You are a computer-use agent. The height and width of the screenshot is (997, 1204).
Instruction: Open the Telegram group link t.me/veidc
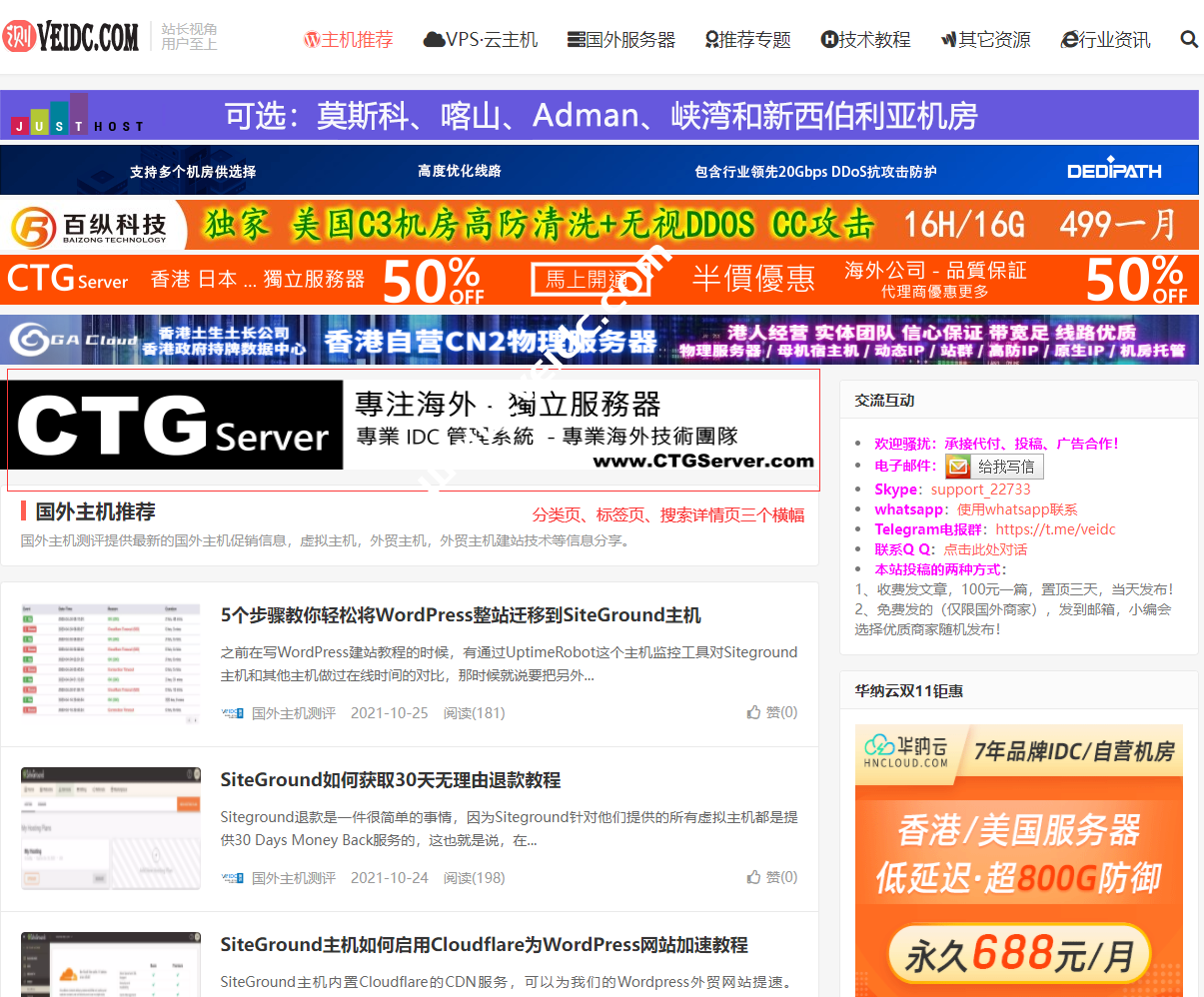point(1055,529)
